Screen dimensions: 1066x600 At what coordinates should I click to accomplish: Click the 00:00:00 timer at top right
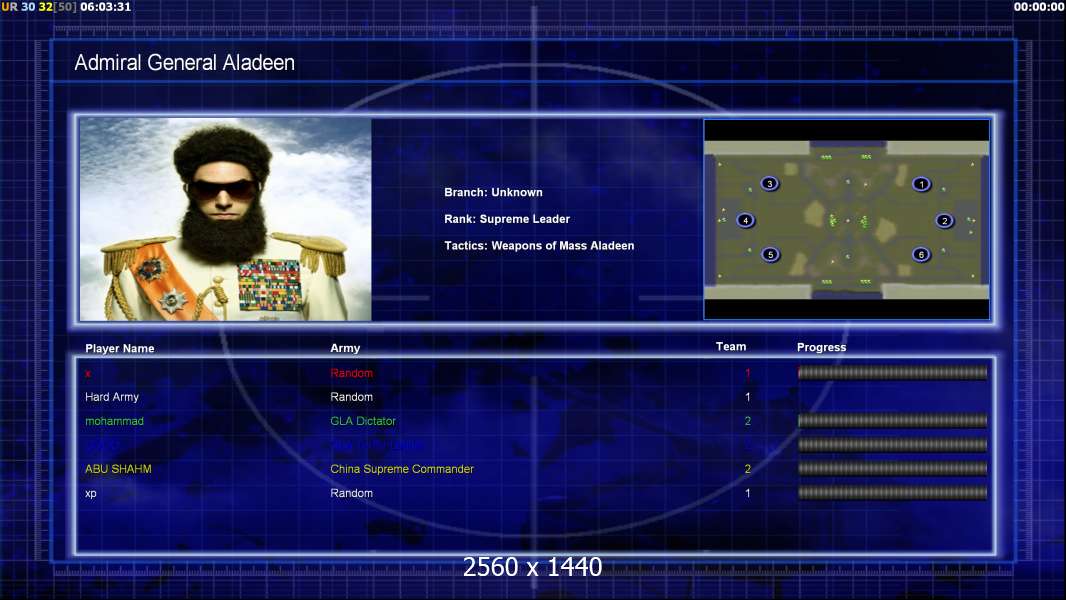[1039, 7]
